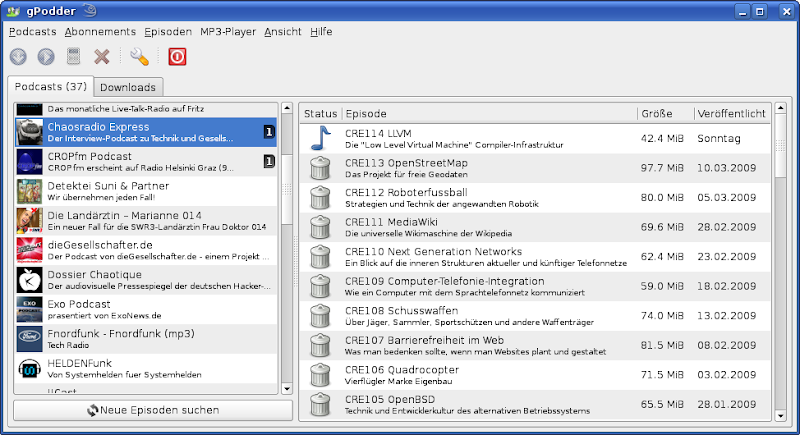Click the trash can icon for CRE113 OpenStreetMap
Image resolution: width=800 pixels, height=435 pixels.
pos(320,168)
